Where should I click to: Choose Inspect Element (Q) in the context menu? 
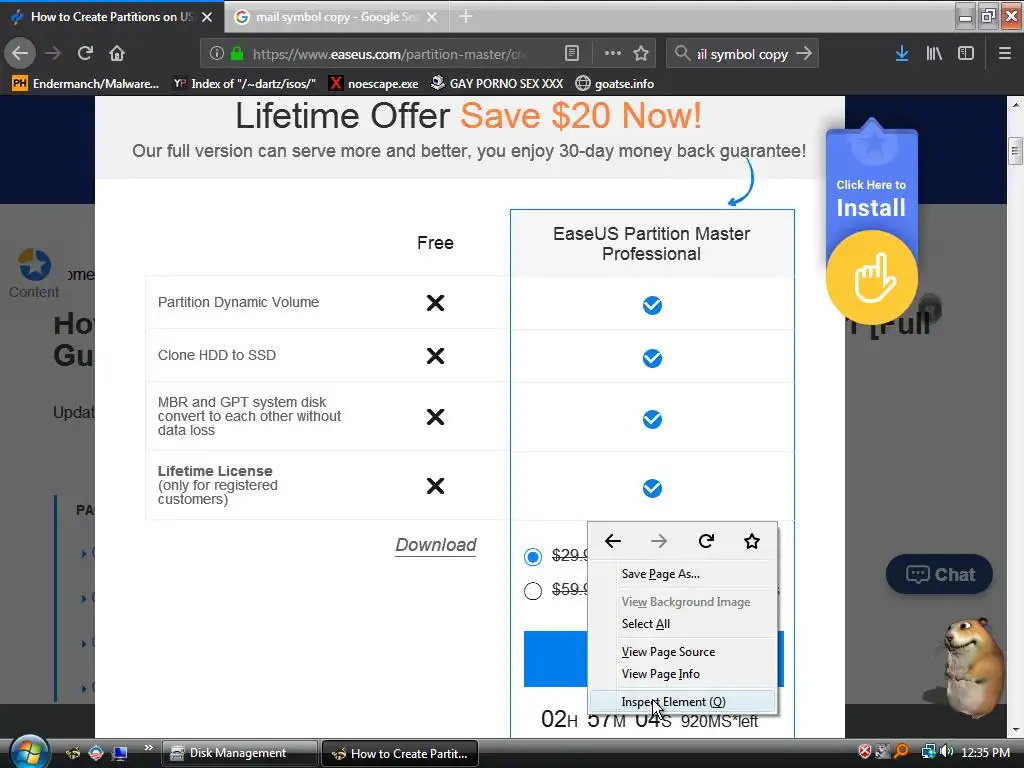tap(683, 702)
